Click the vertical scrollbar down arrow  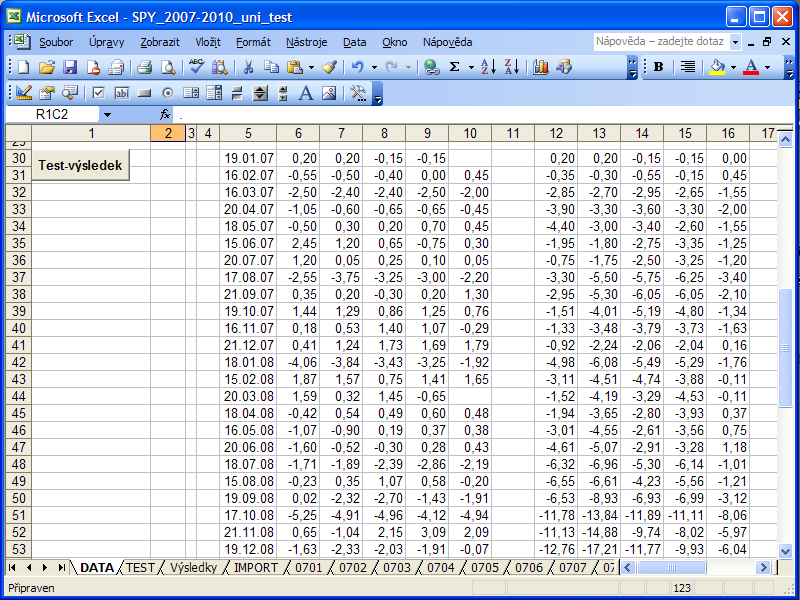tap(785, 550)
